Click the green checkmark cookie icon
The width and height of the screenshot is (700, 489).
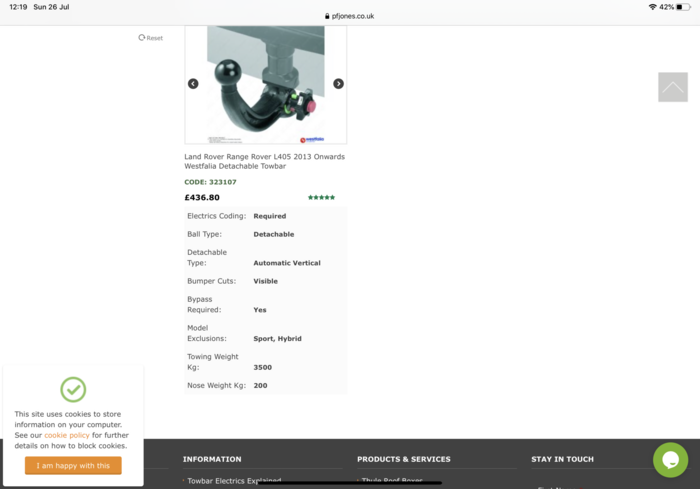(73, 389)
